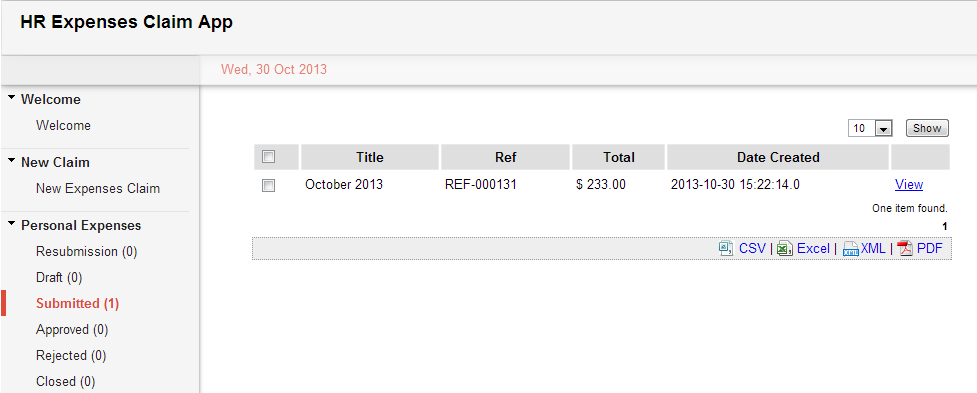This screenshot has width=977, height=393.
Task: Sort by the Total column header
Action: [x=619, y=157]
